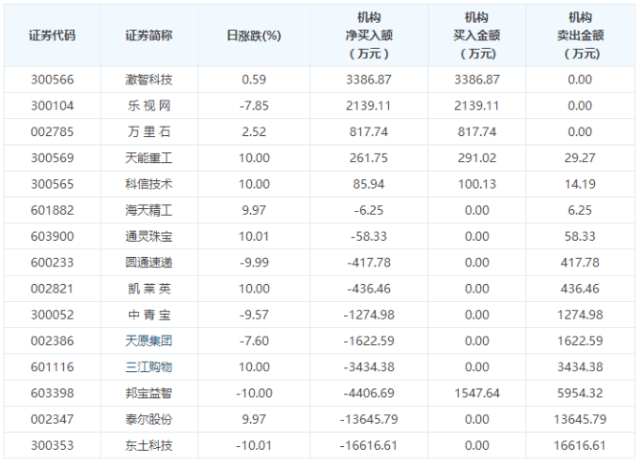
Task: Select the 天能重工 name cell
Action: [x=149, y=158]
